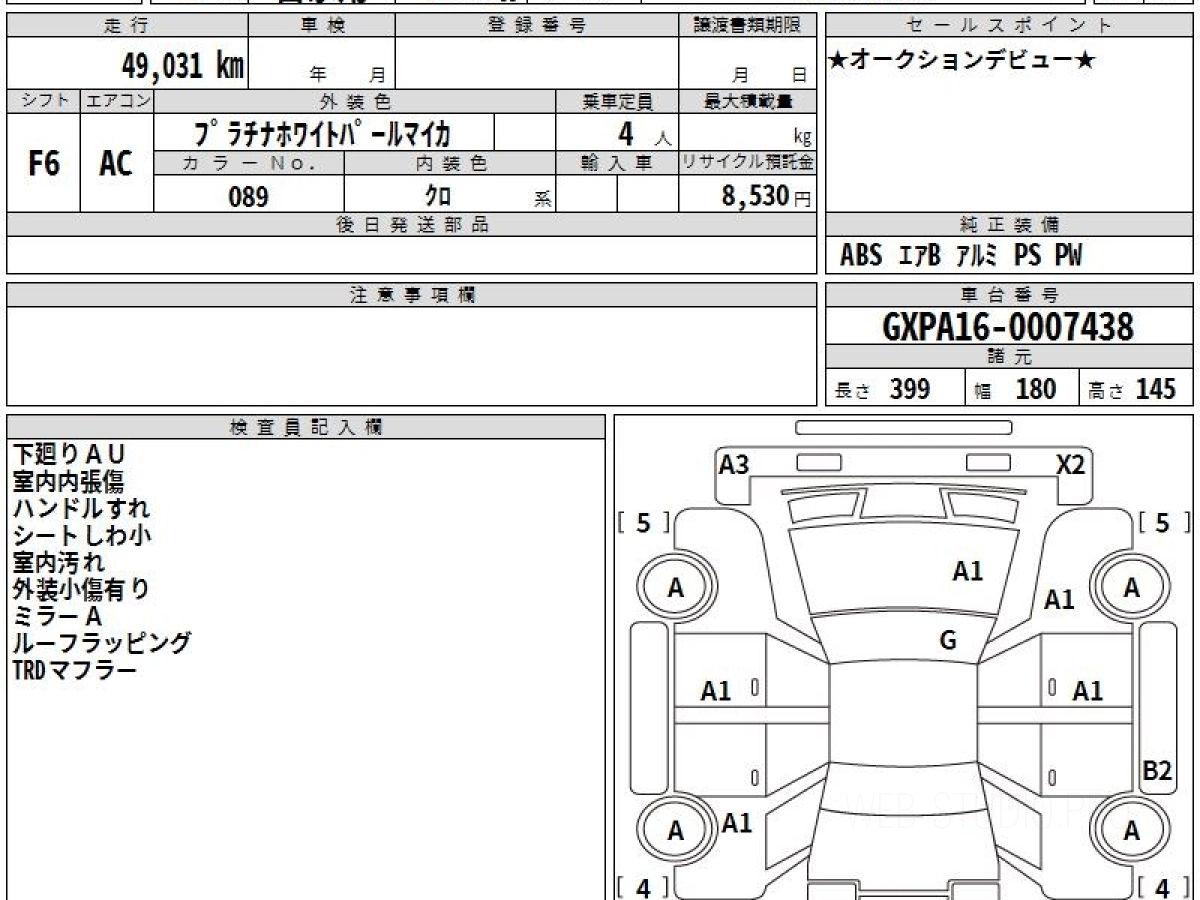This screenshot has width=1200, height=900.
Task: Click the inspector note ルーフラッピング
Action: [x=102, y=643]
